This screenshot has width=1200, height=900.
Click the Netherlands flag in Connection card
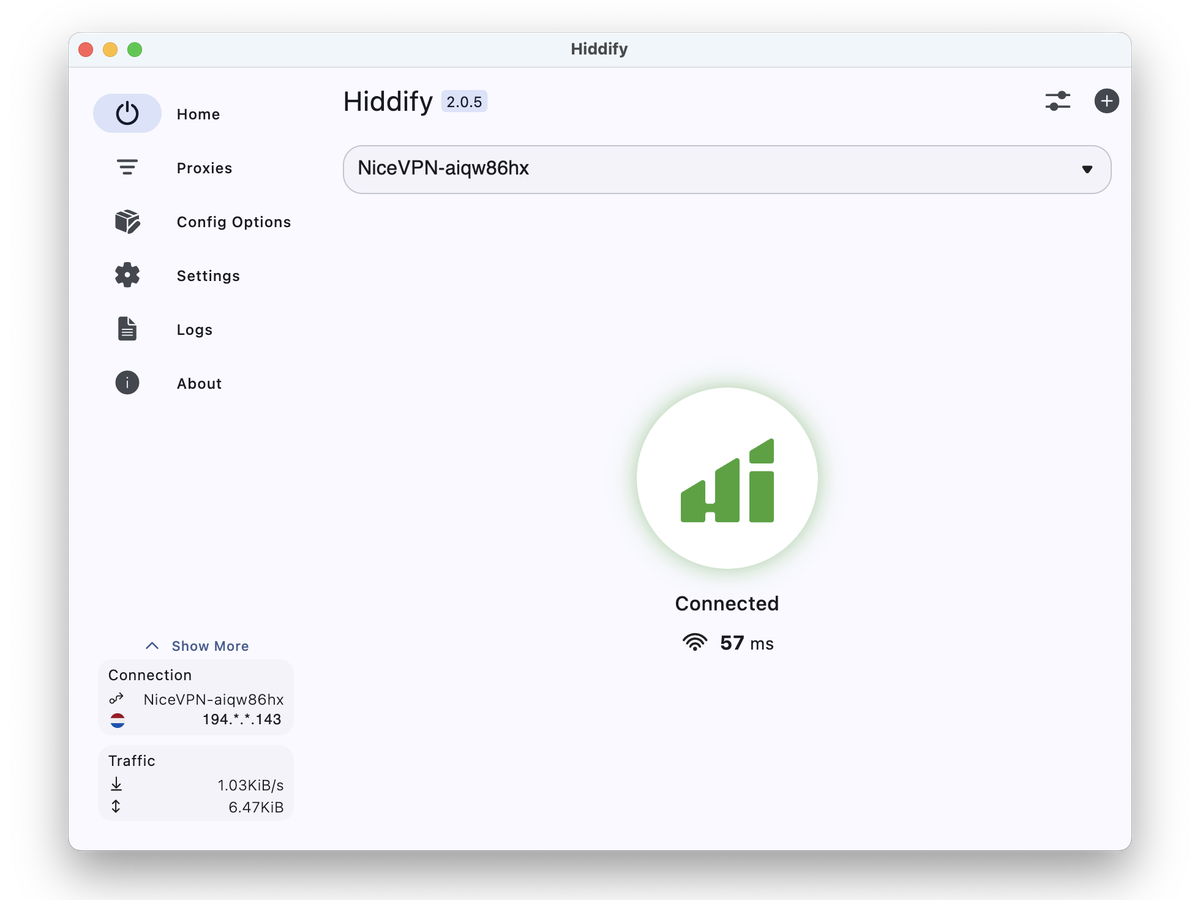117,720
